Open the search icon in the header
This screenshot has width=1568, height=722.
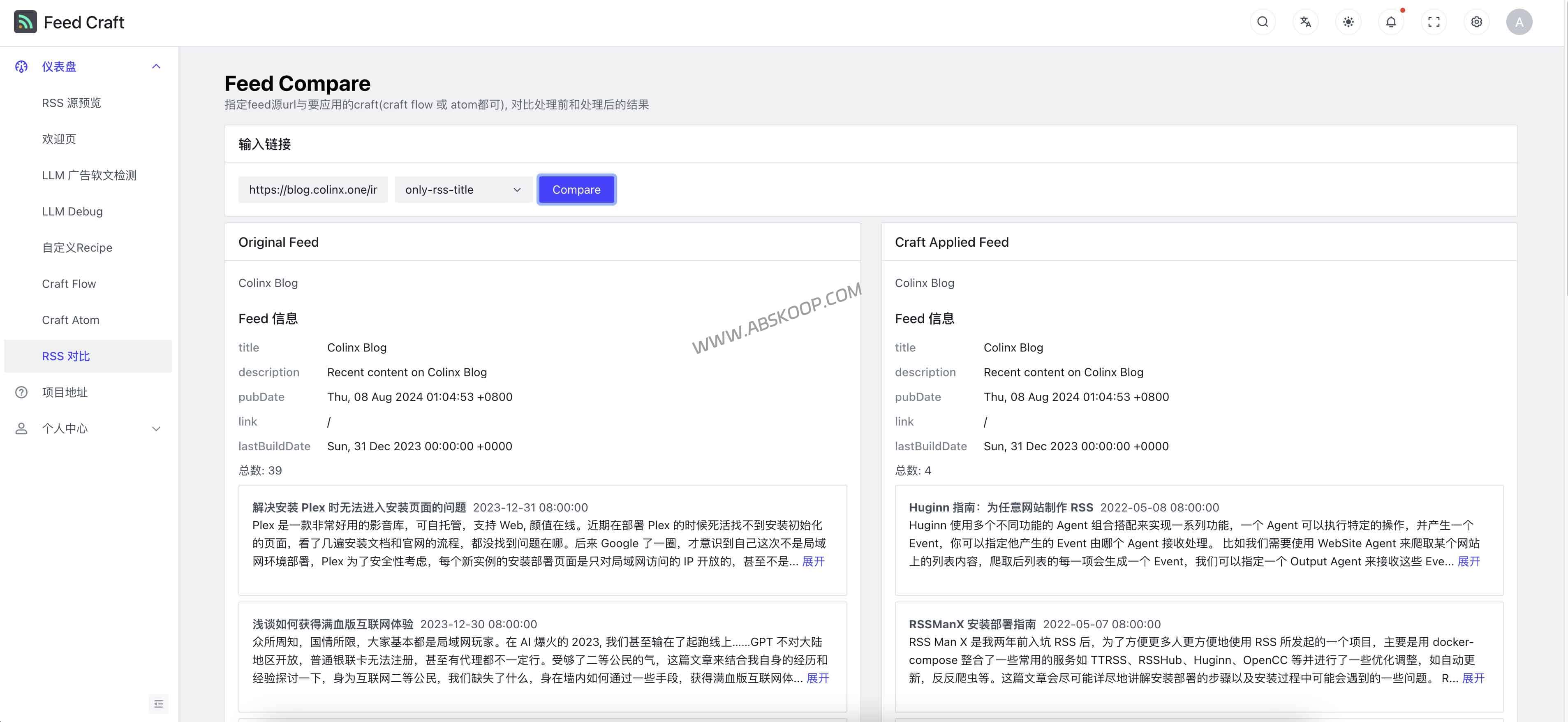tap(1263, 21)
